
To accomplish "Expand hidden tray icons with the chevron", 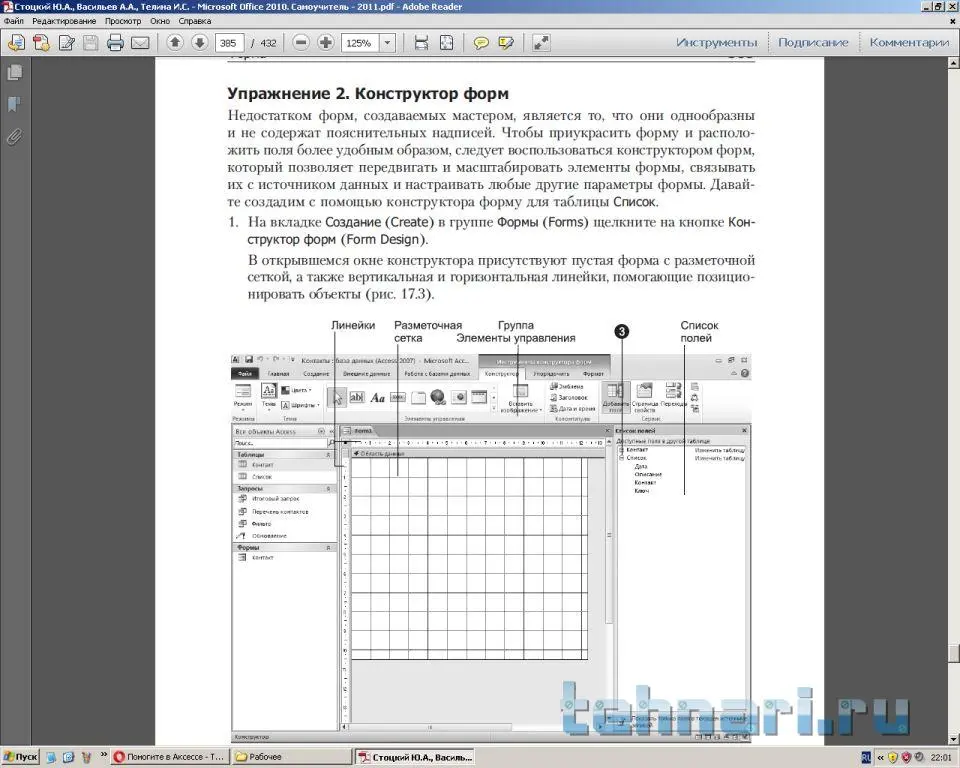I will pyautogui.click(x=880, y=758).
